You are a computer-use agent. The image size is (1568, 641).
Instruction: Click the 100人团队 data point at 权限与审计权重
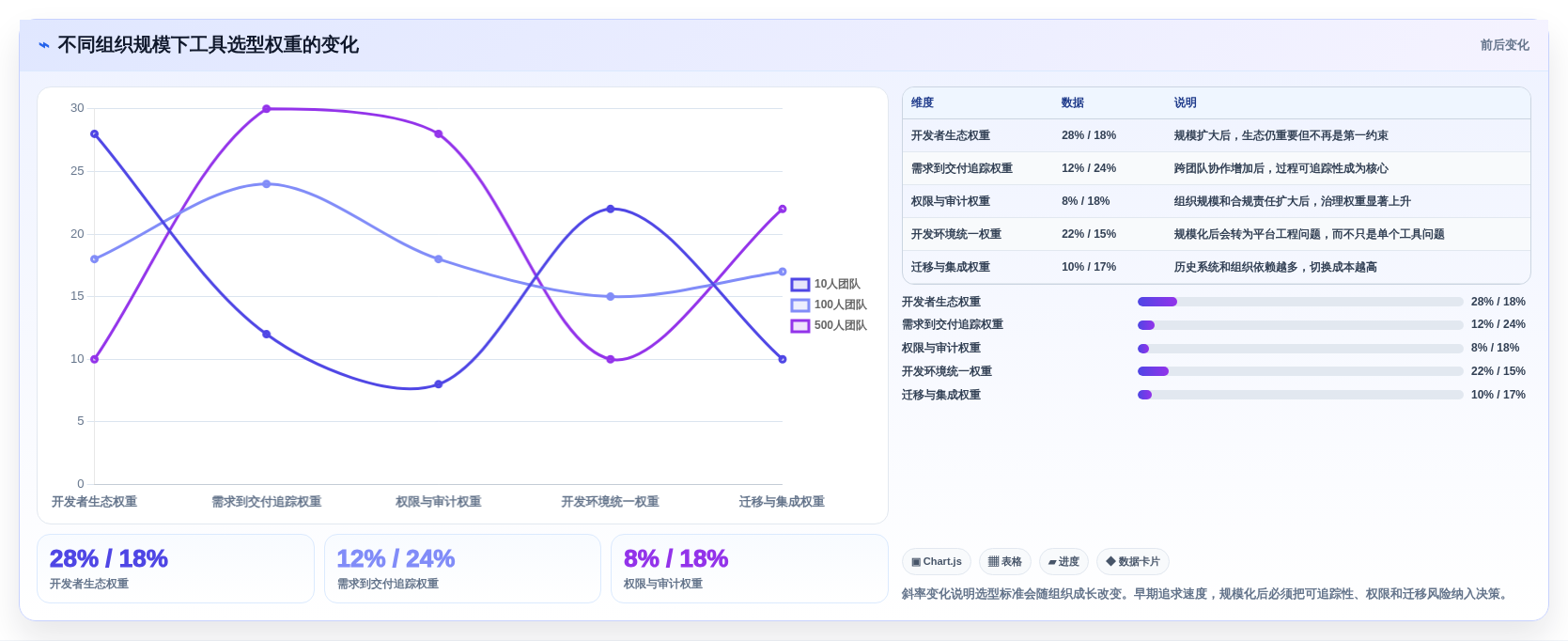pyautogui.click(x=439, y=259)
